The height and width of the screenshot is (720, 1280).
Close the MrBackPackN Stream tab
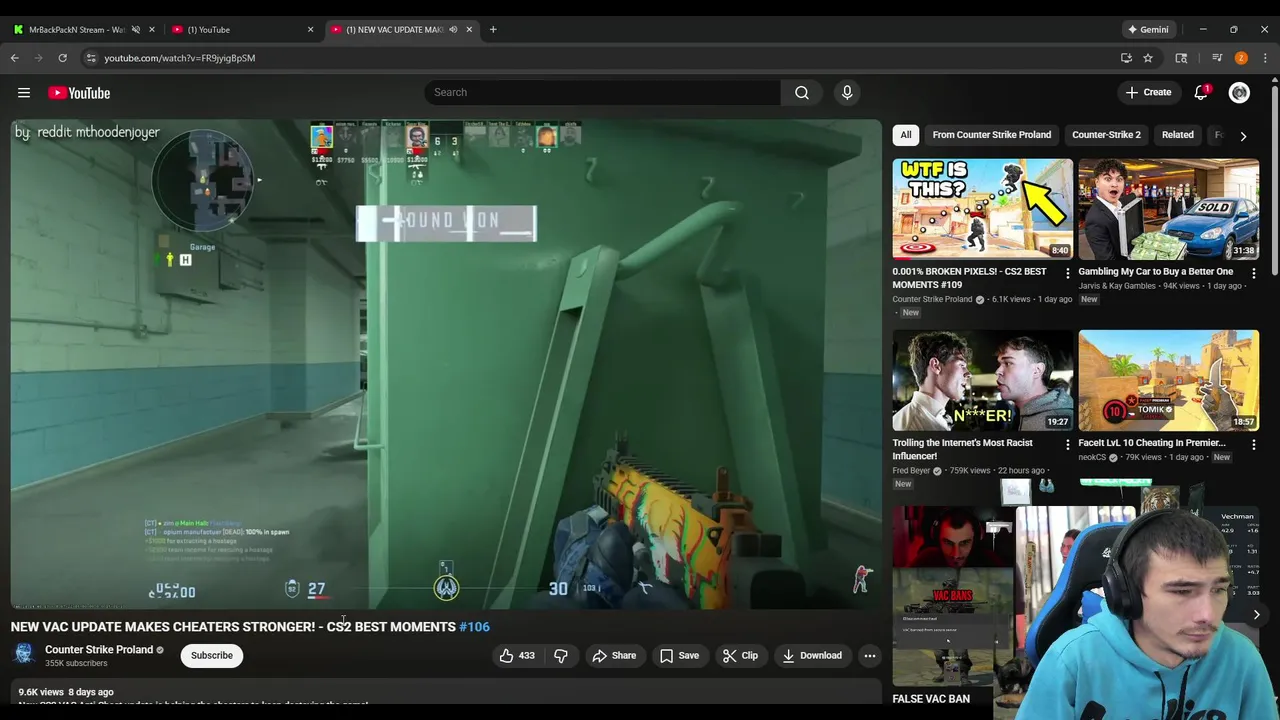[x=152, y=30]
